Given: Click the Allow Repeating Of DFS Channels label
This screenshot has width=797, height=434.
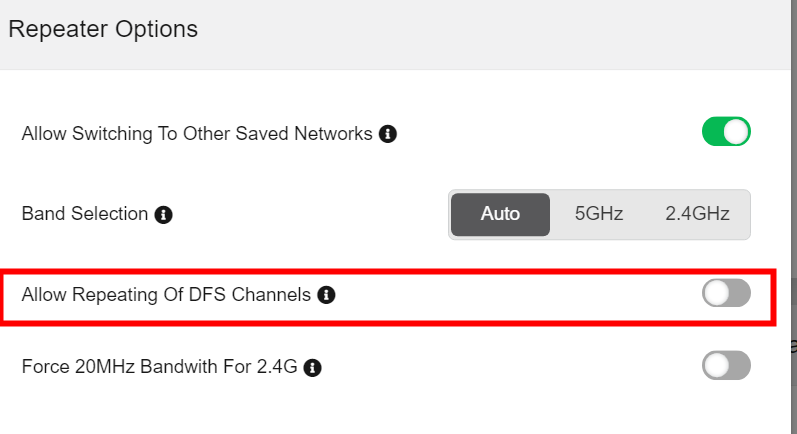Looking at the screenshot, I should (x=166, y=295).
